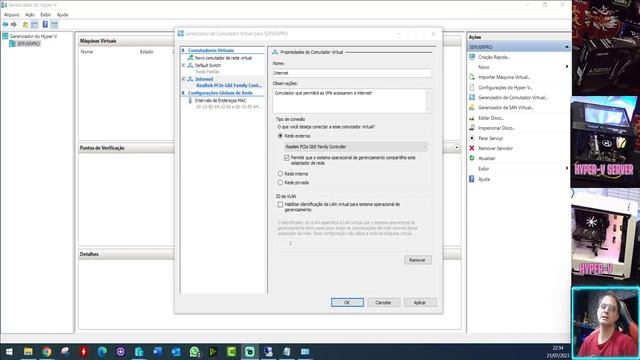640x360 pixels.
Task: Open the Ajuda menu in the menu bar
Action: (62, 15)
